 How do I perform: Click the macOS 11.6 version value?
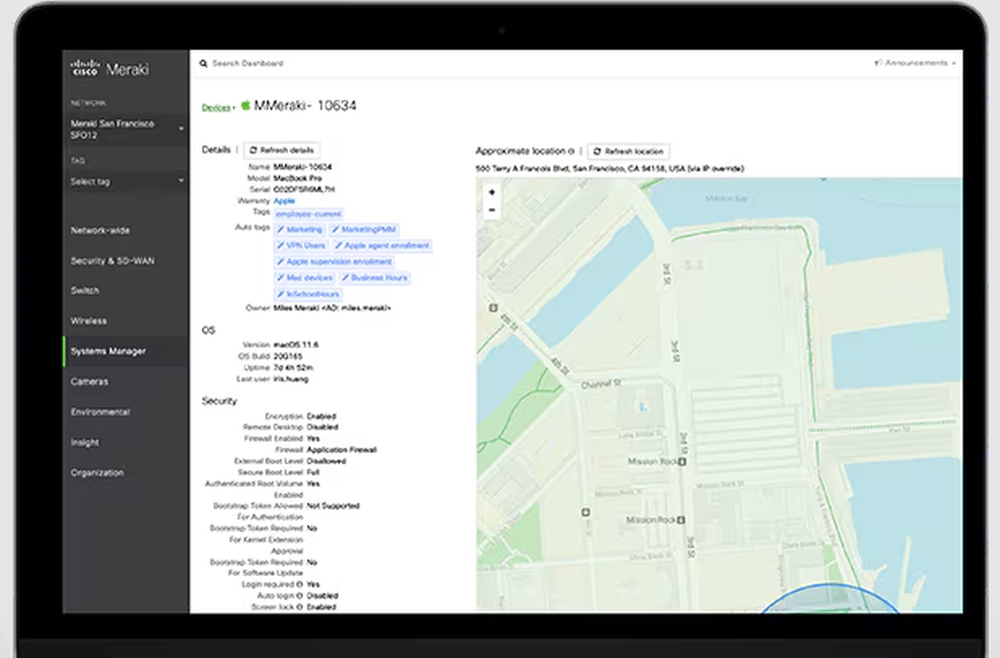296,345
